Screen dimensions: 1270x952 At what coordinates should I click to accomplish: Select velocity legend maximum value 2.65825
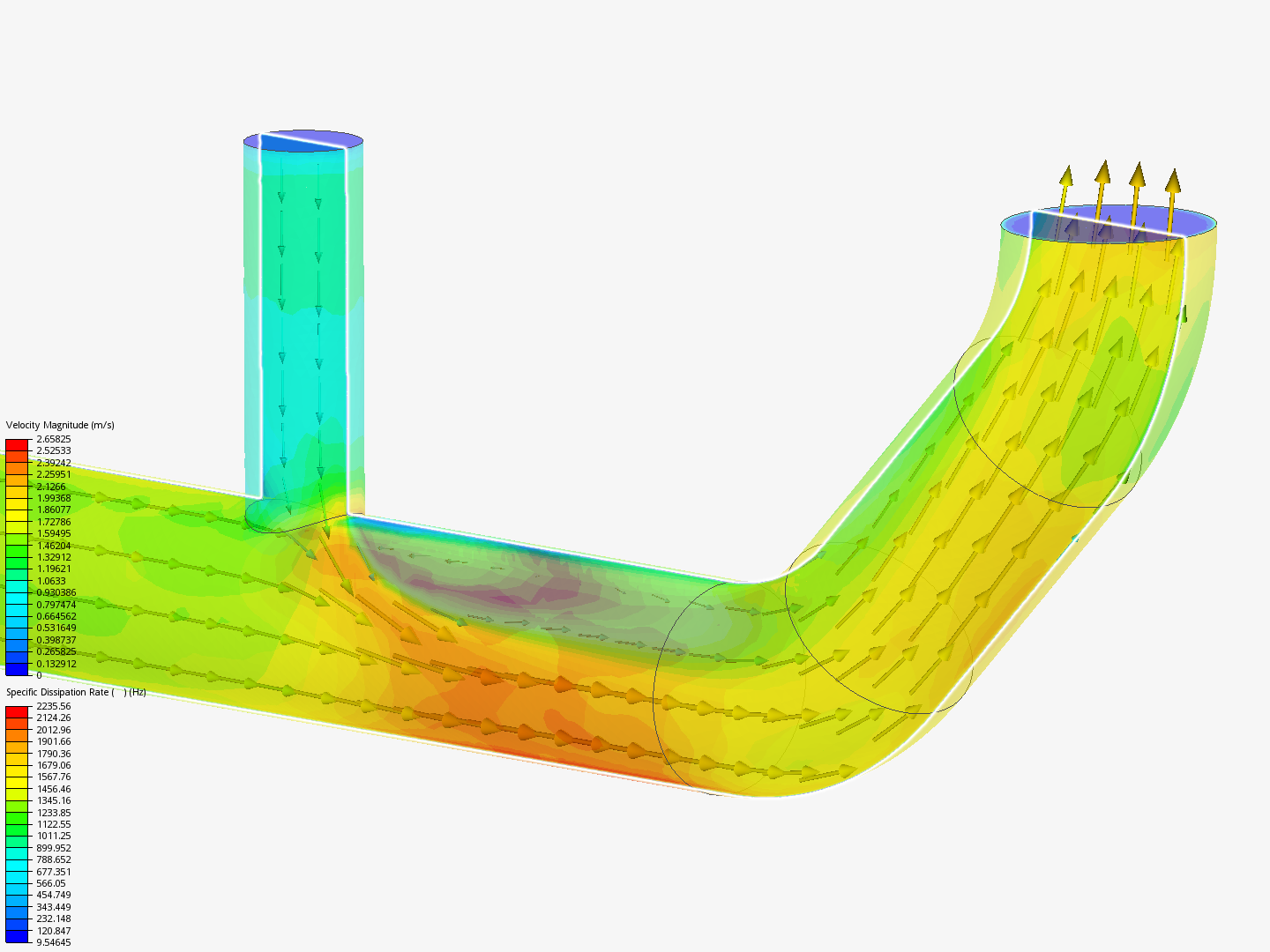click(x=54, y=439)
